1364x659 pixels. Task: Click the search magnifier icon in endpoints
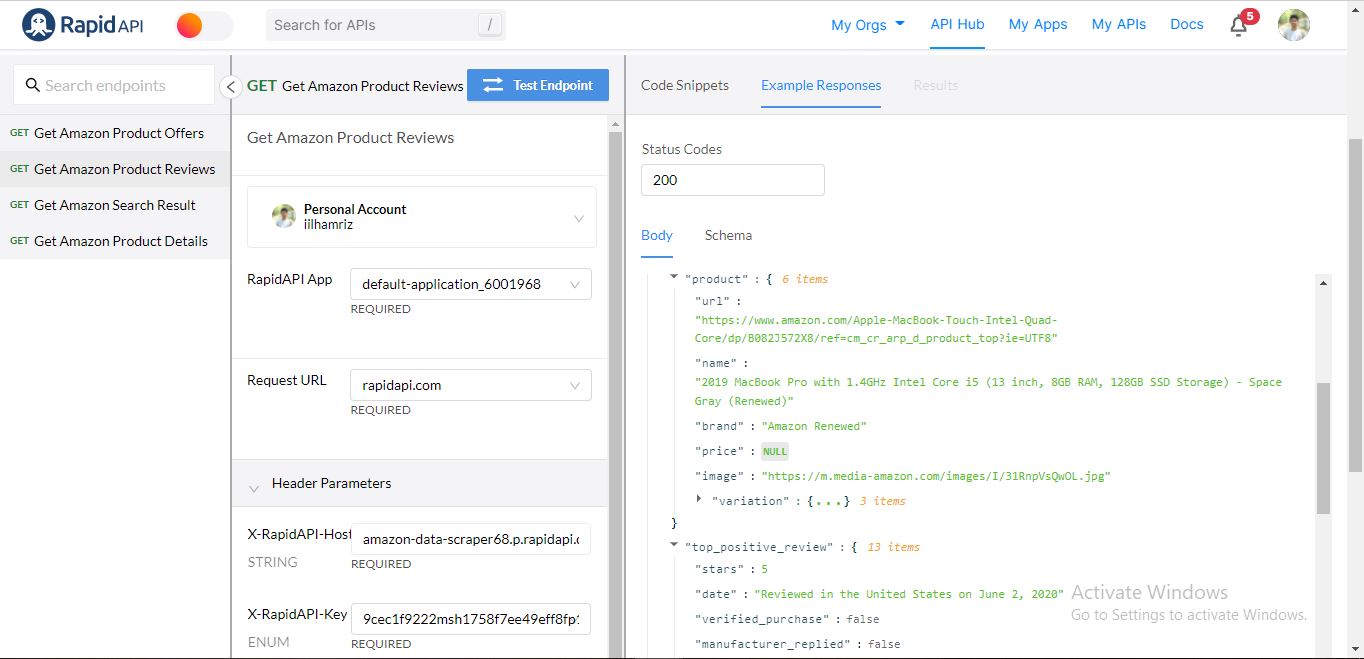click(33, 86)
